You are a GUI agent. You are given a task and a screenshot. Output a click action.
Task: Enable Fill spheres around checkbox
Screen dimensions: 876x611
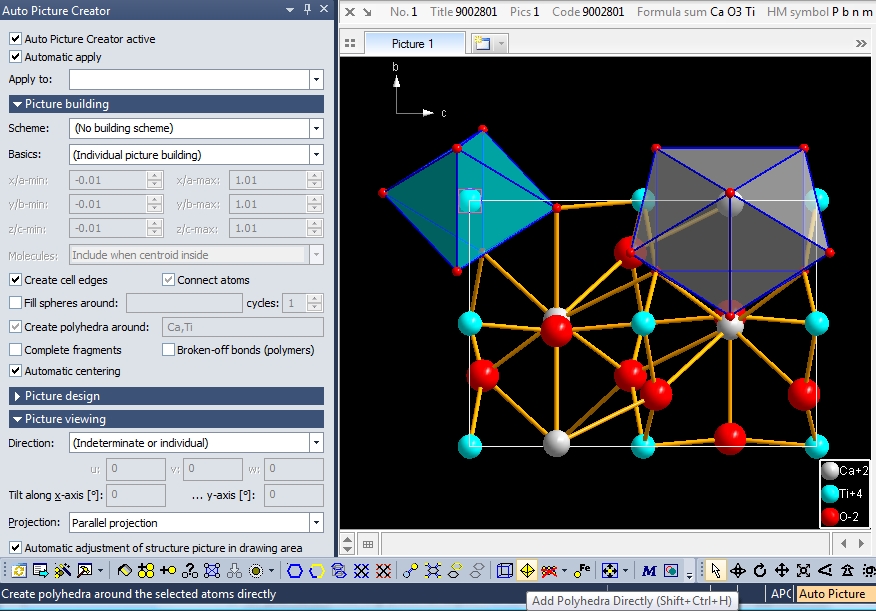tap(16, 303)
